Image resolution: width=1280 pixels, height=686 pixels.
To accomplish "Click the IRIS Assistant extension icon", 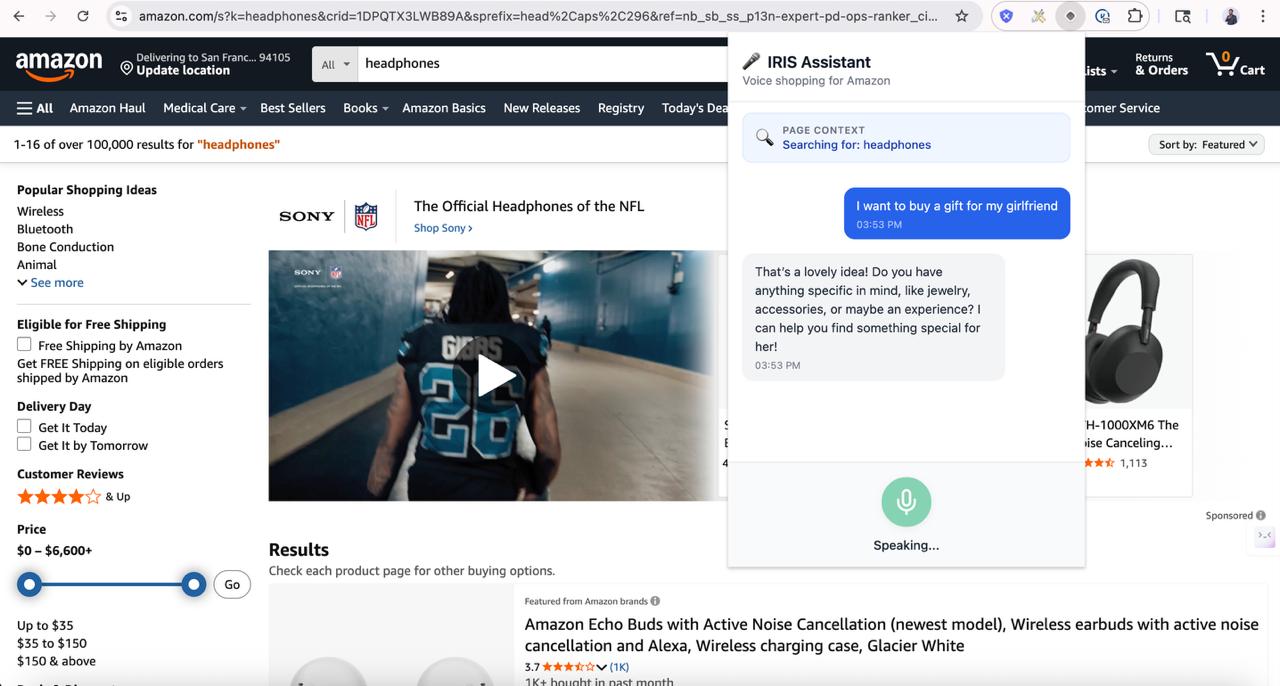I will pos(1070,16).
